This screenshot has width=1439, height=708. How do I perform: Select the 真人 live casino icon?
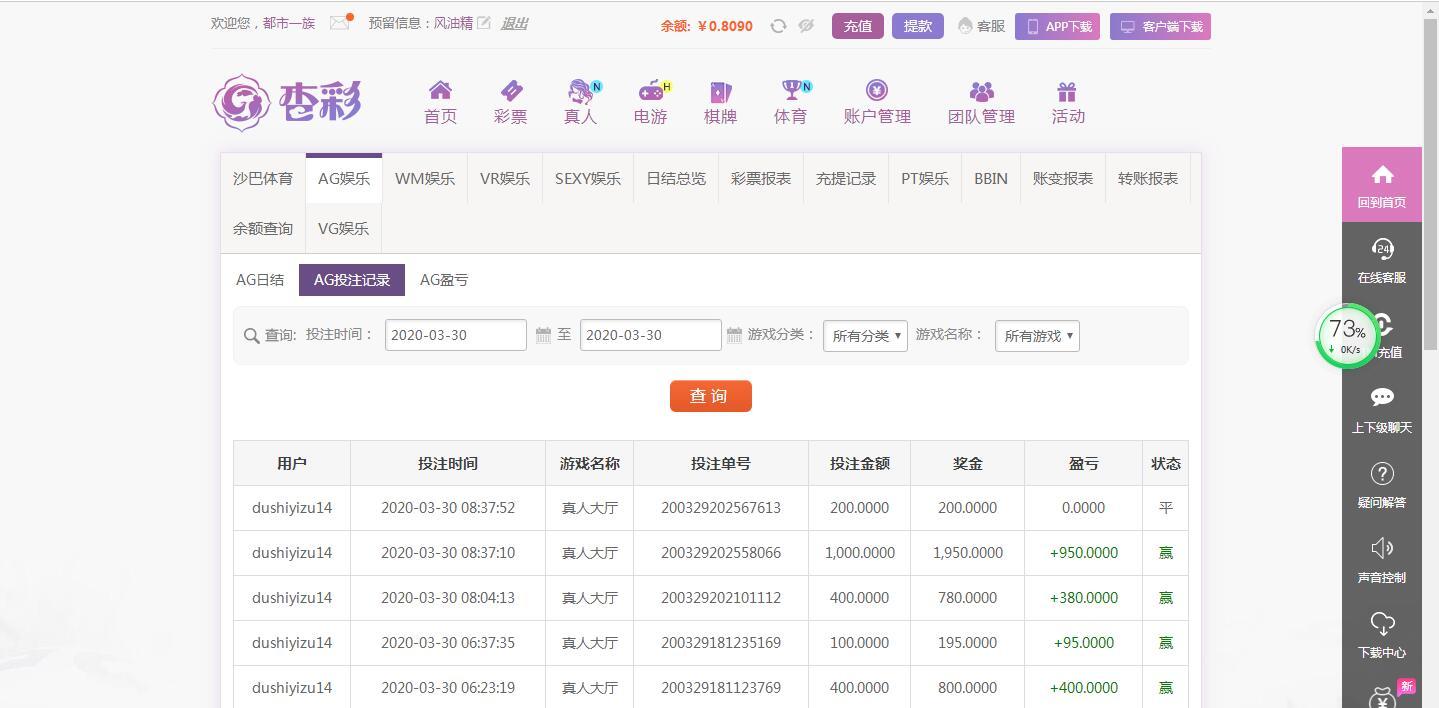[579, 92]
